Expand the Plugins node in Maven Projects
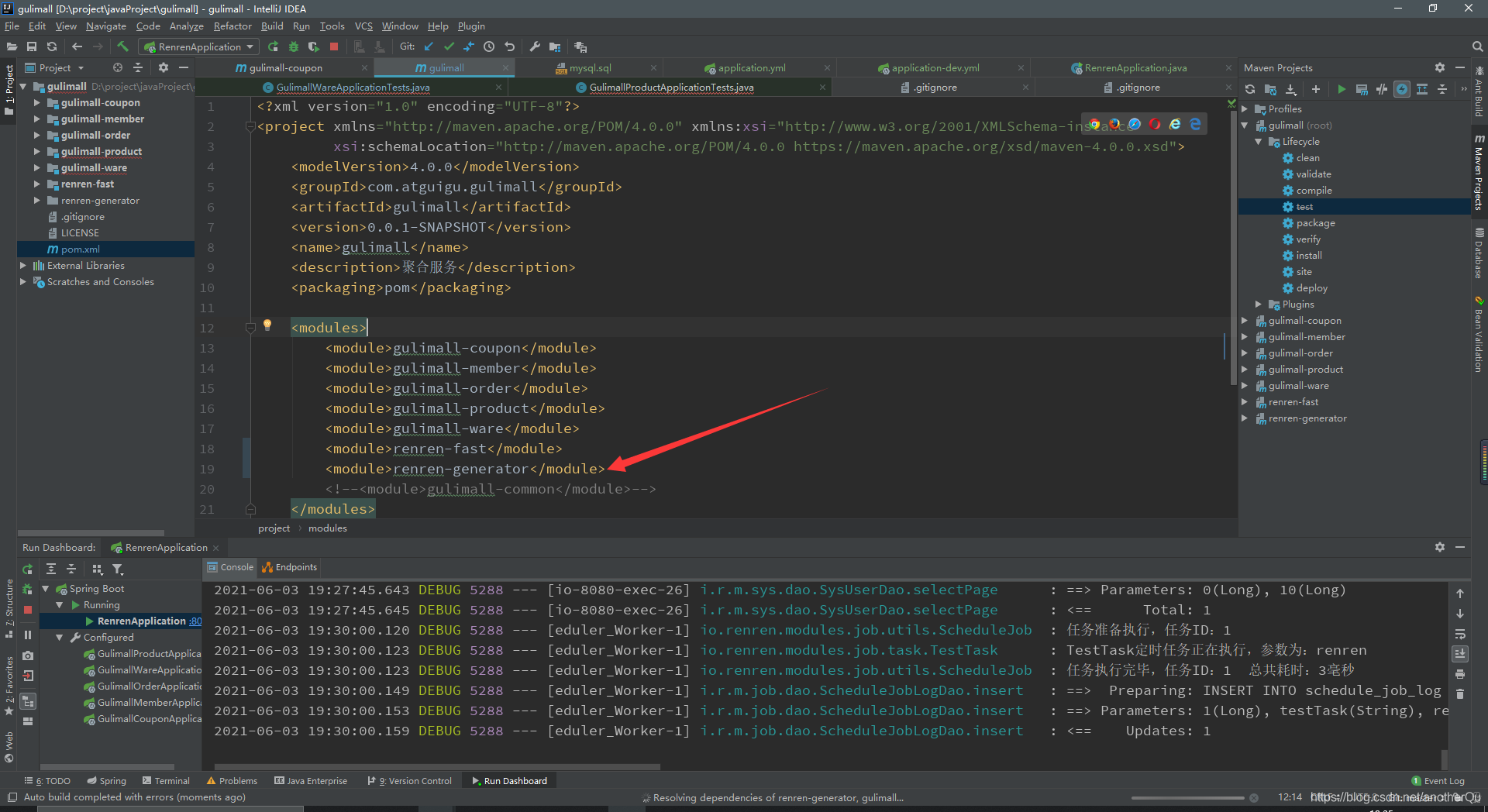Image resolution: width=1488 pixels, height=812 pixels. [x=1258, y=304]
